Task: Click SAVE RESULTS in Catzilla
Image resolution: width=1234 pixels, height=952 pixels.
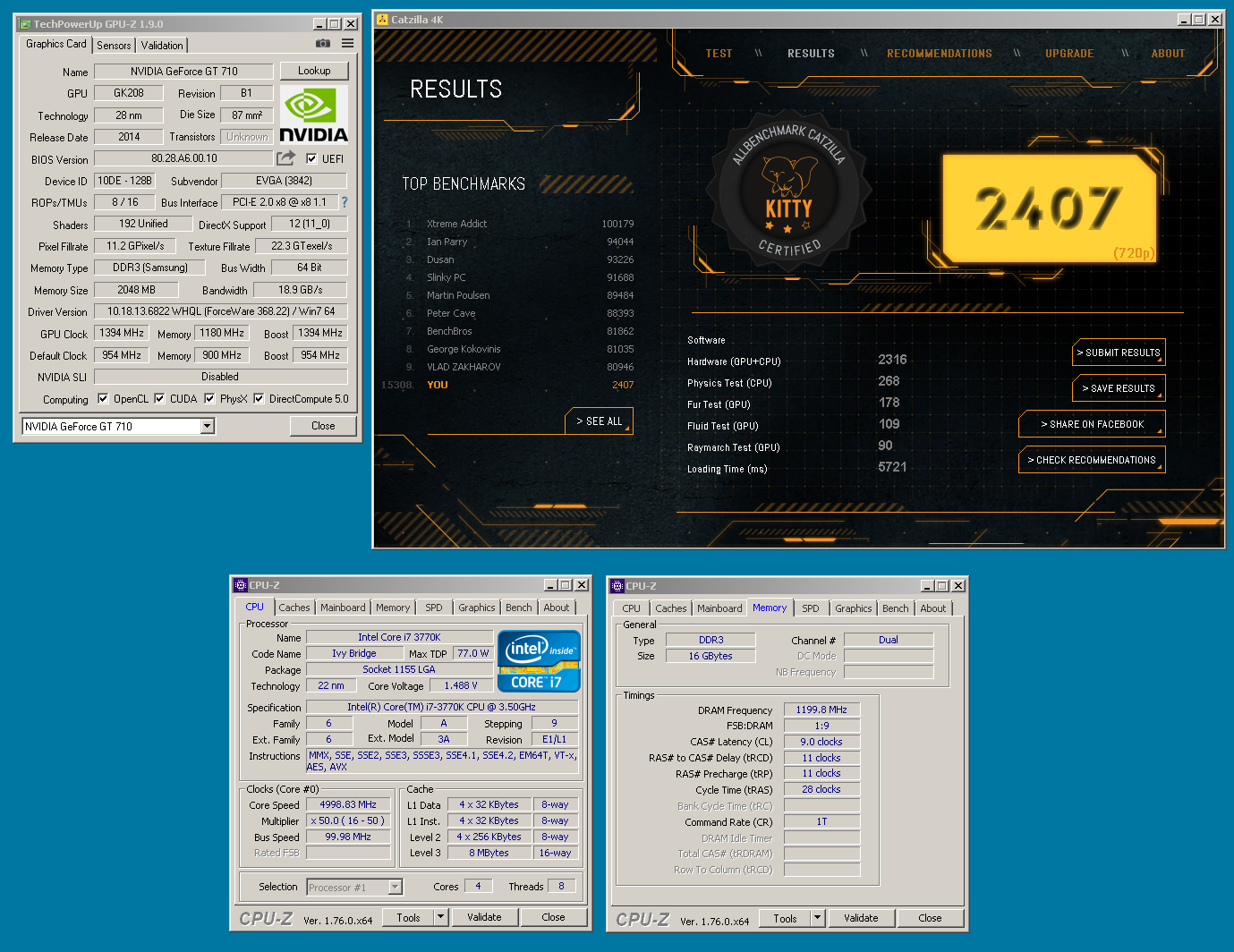Action: 1119,388
